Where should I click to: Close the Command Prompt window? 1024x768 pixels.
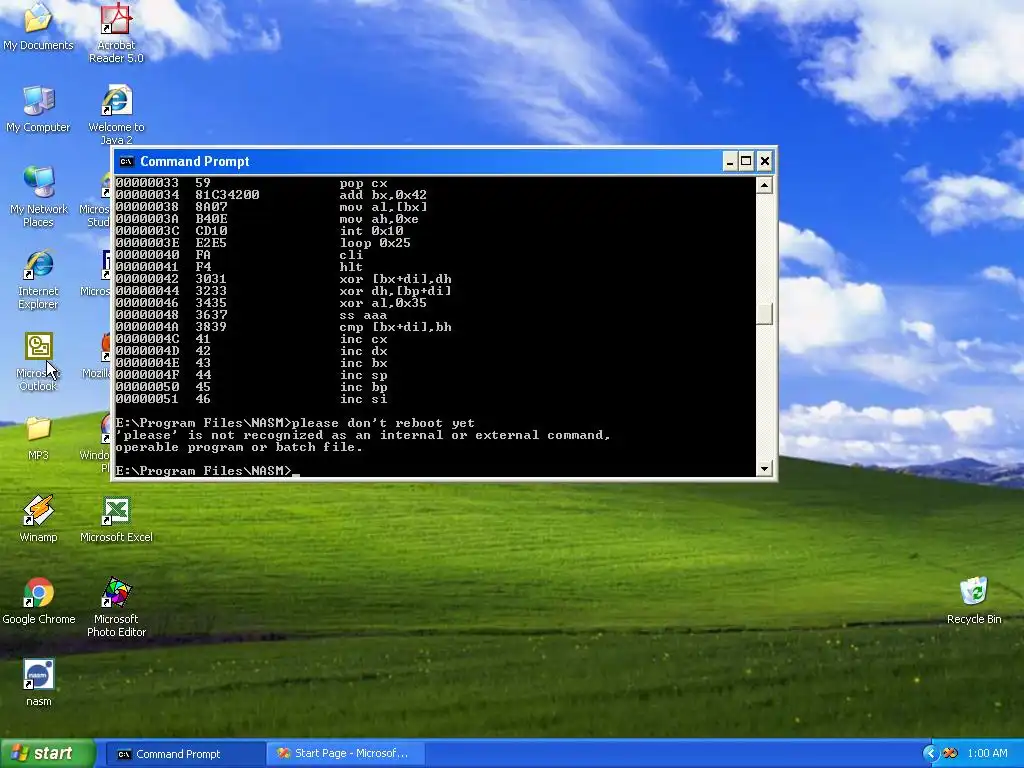click(765, 161)
